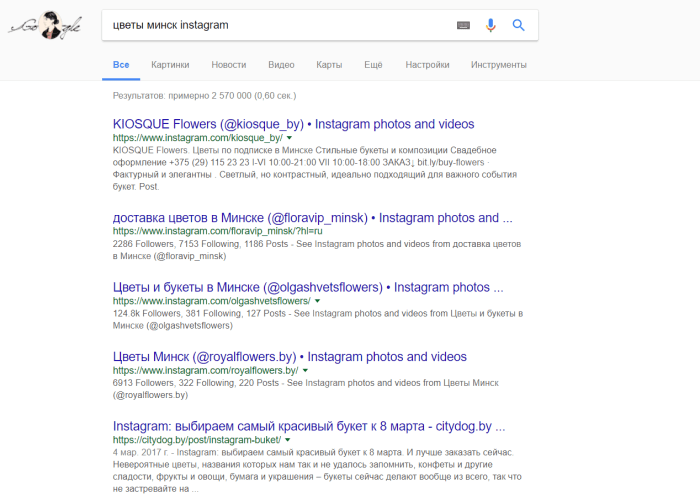Click the blue magnifier search button

tap(518, 25)
